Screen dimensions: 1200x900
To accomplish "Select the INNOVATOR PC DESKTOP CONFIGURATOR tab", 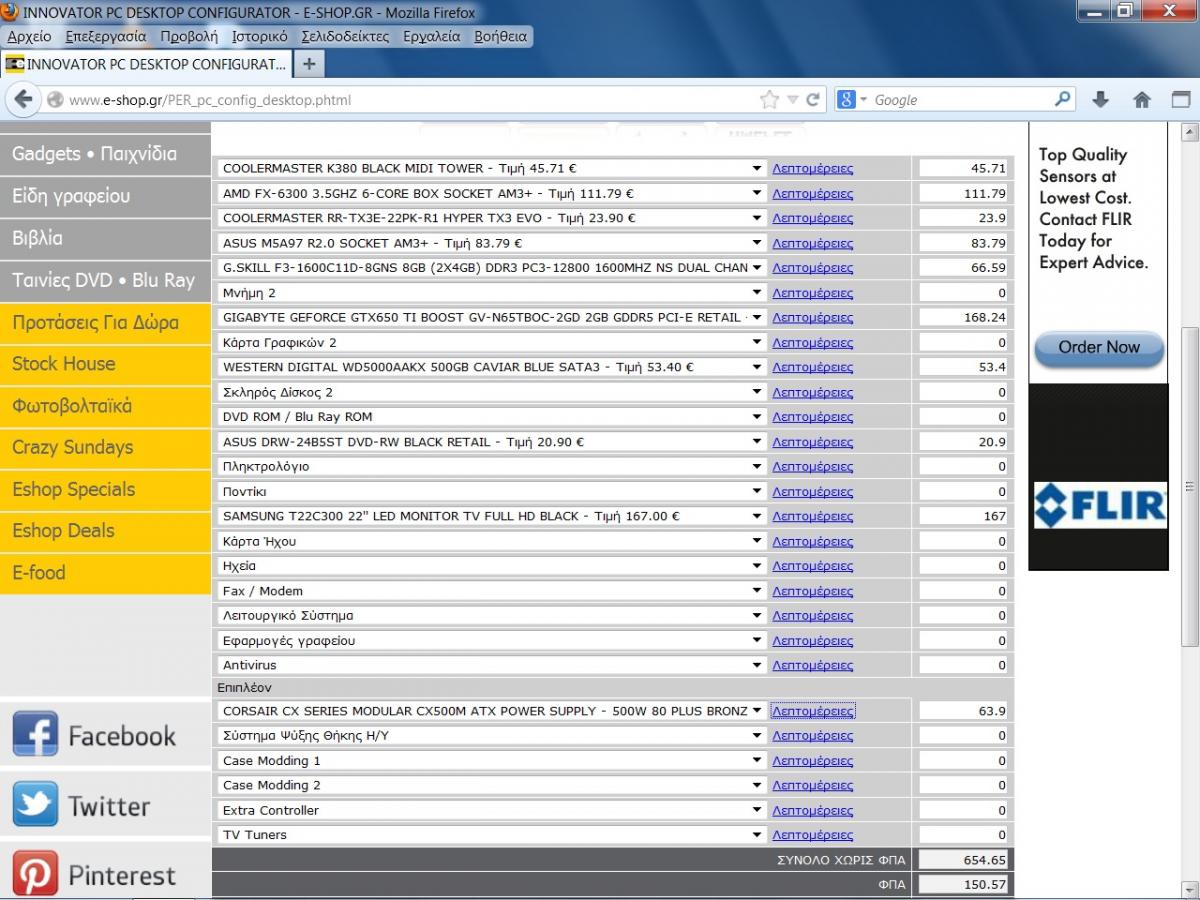I will pos(147,64).
